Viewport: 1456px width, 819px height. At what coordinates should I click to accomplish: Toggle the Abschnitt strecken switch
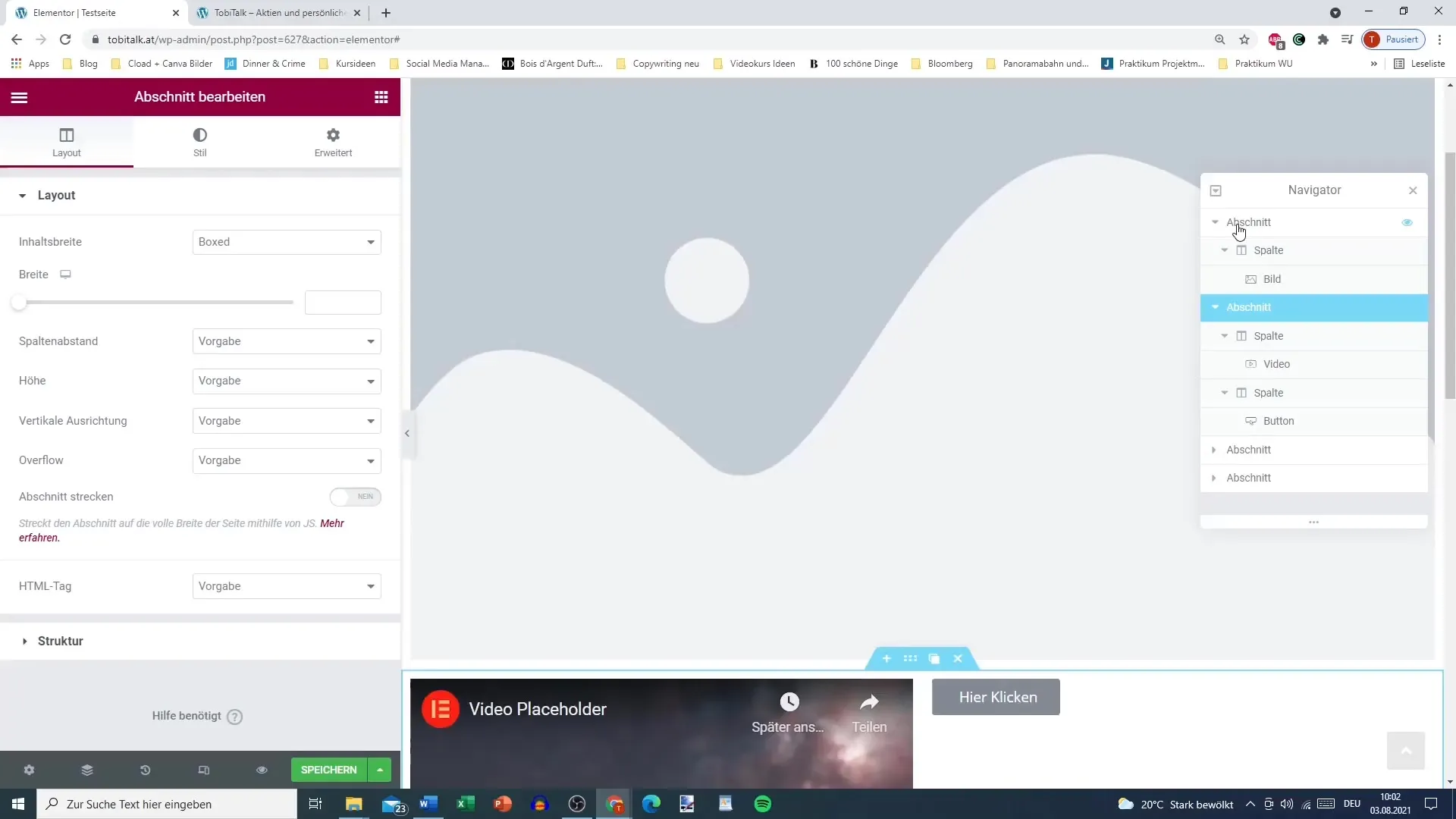(355, 497)
